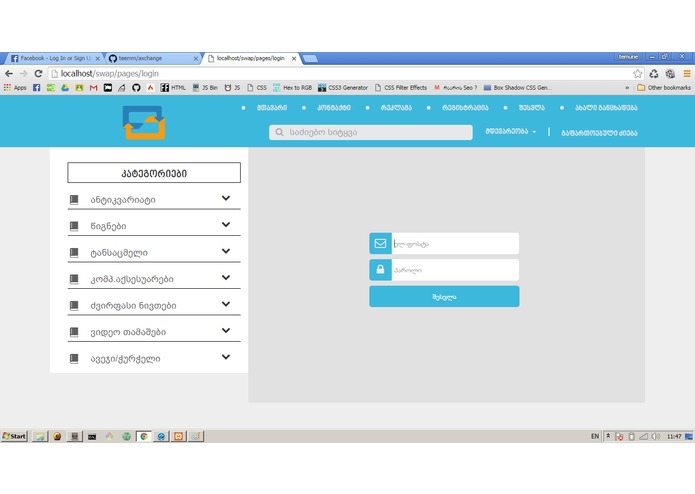
Task: Open the Box Shadow CSS Gen bookmark
Action: (x=517, y=88)
